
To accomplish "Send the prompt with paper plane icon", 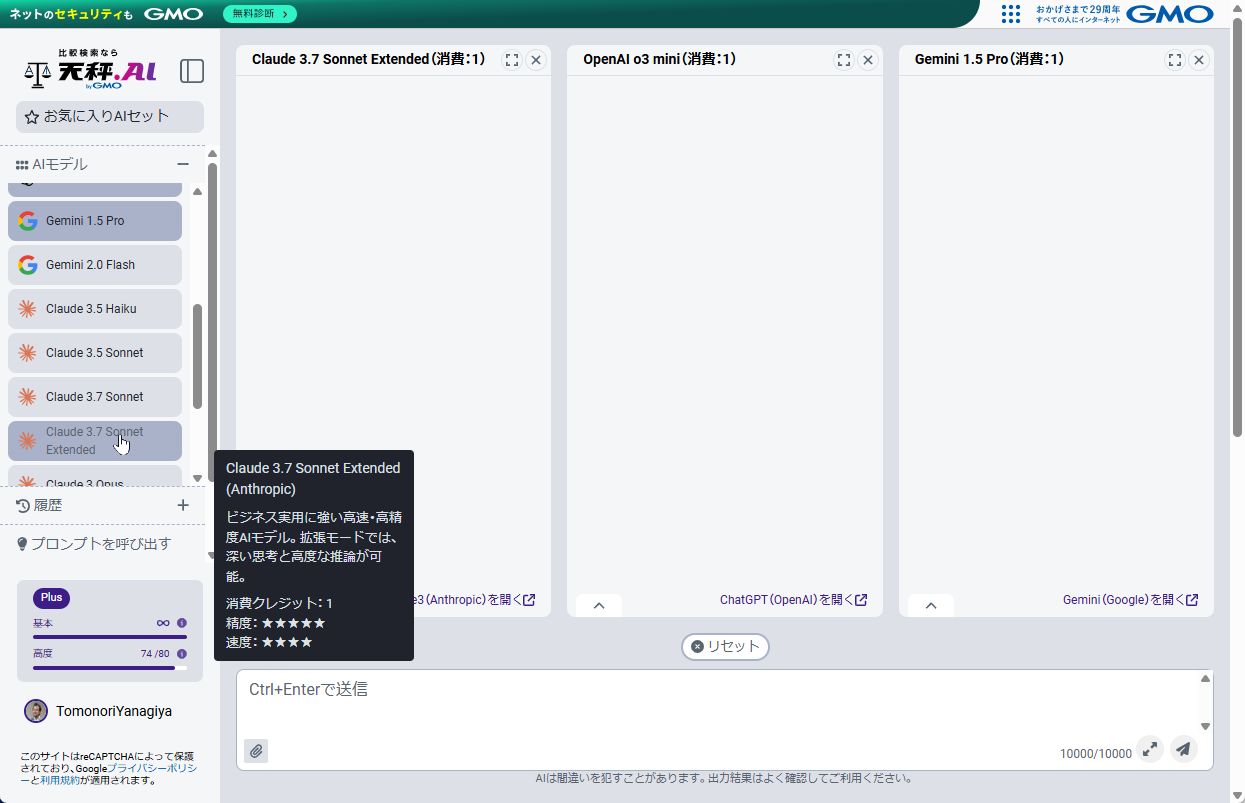I will 1183,749.
